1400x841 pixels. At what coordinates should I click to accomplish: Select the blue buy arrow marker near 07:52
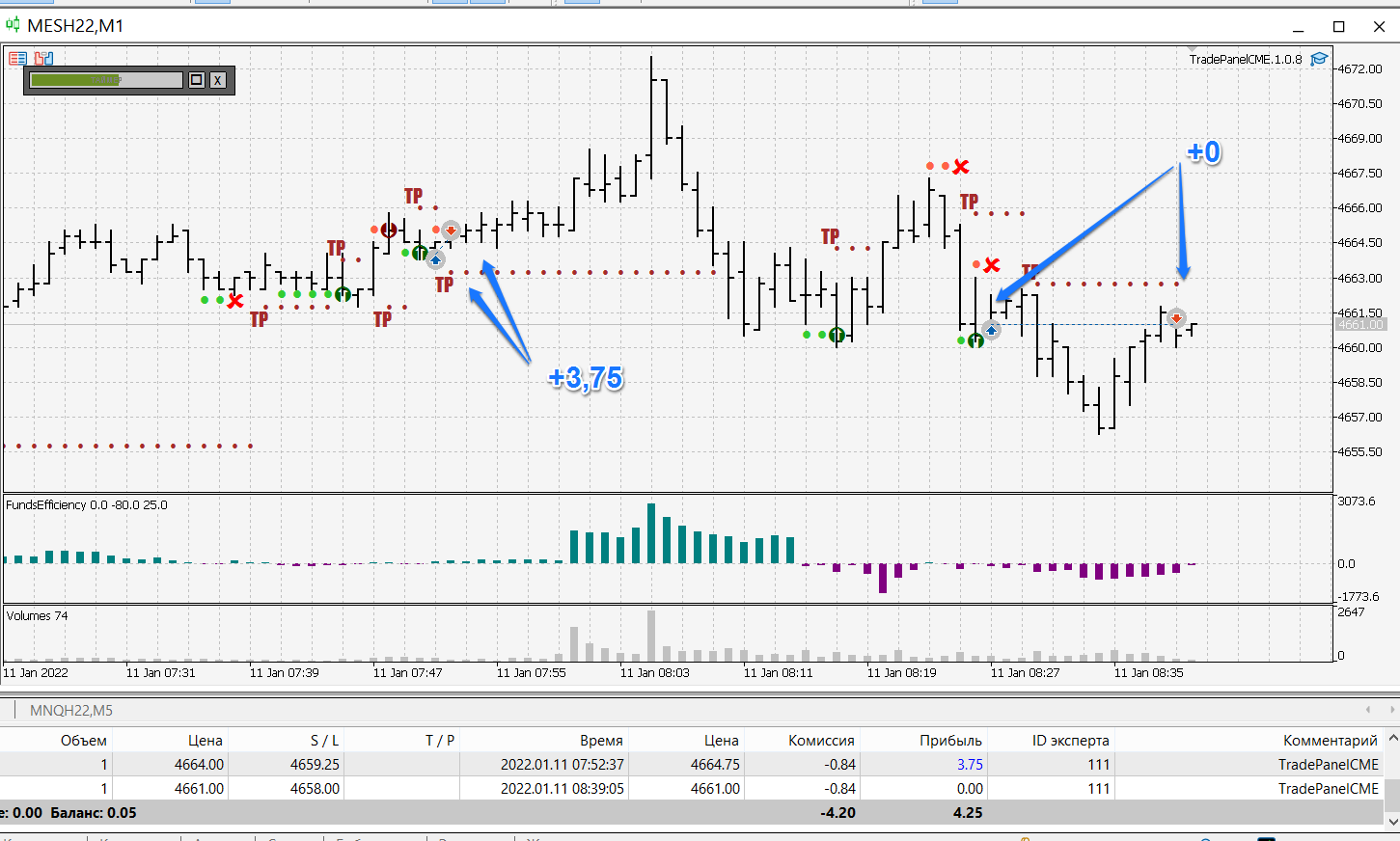(435, 258)
